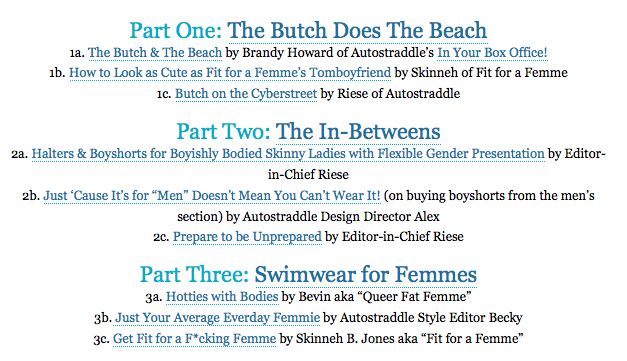Click the 'Part Three:' heading text

tap(195, 275)
